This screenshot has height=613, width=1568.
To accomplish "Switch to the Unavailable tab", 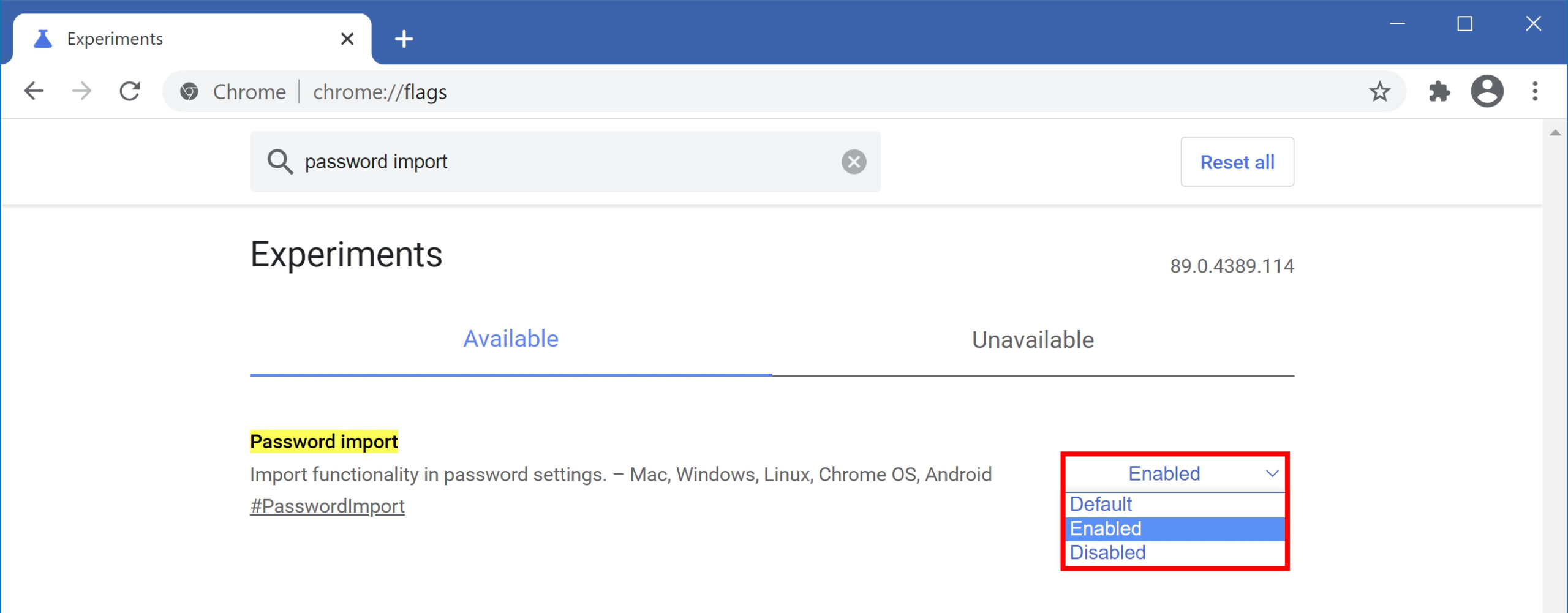I will 1033,340.
